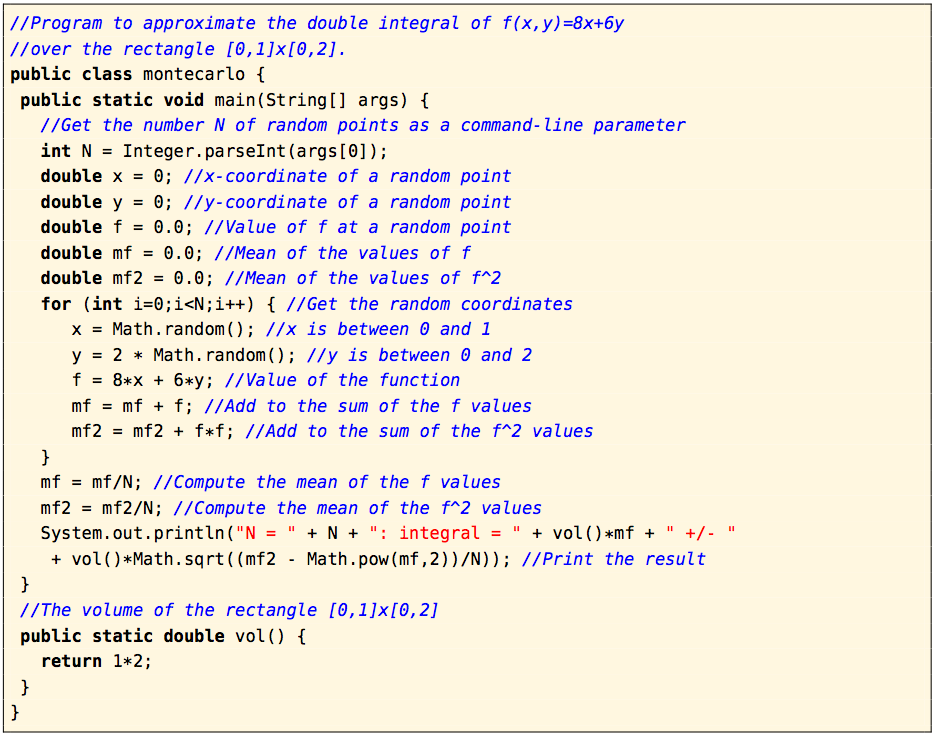This screenshot has width=934, height=736.
Task: Click the 'return 1*2;' statement
Action: [96, 661]
